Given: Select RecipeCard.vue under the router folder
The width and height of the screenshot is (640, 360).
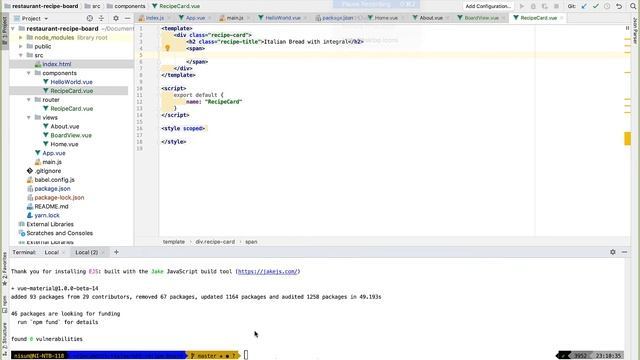Looking at the screenshot, I should pos(72,109).
